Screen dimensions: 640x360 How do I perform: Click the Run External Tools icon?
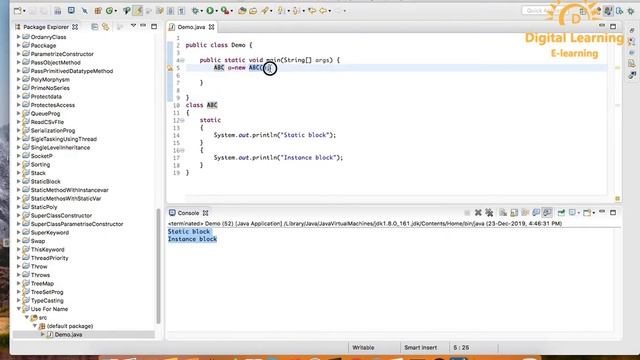pos(224,11)
